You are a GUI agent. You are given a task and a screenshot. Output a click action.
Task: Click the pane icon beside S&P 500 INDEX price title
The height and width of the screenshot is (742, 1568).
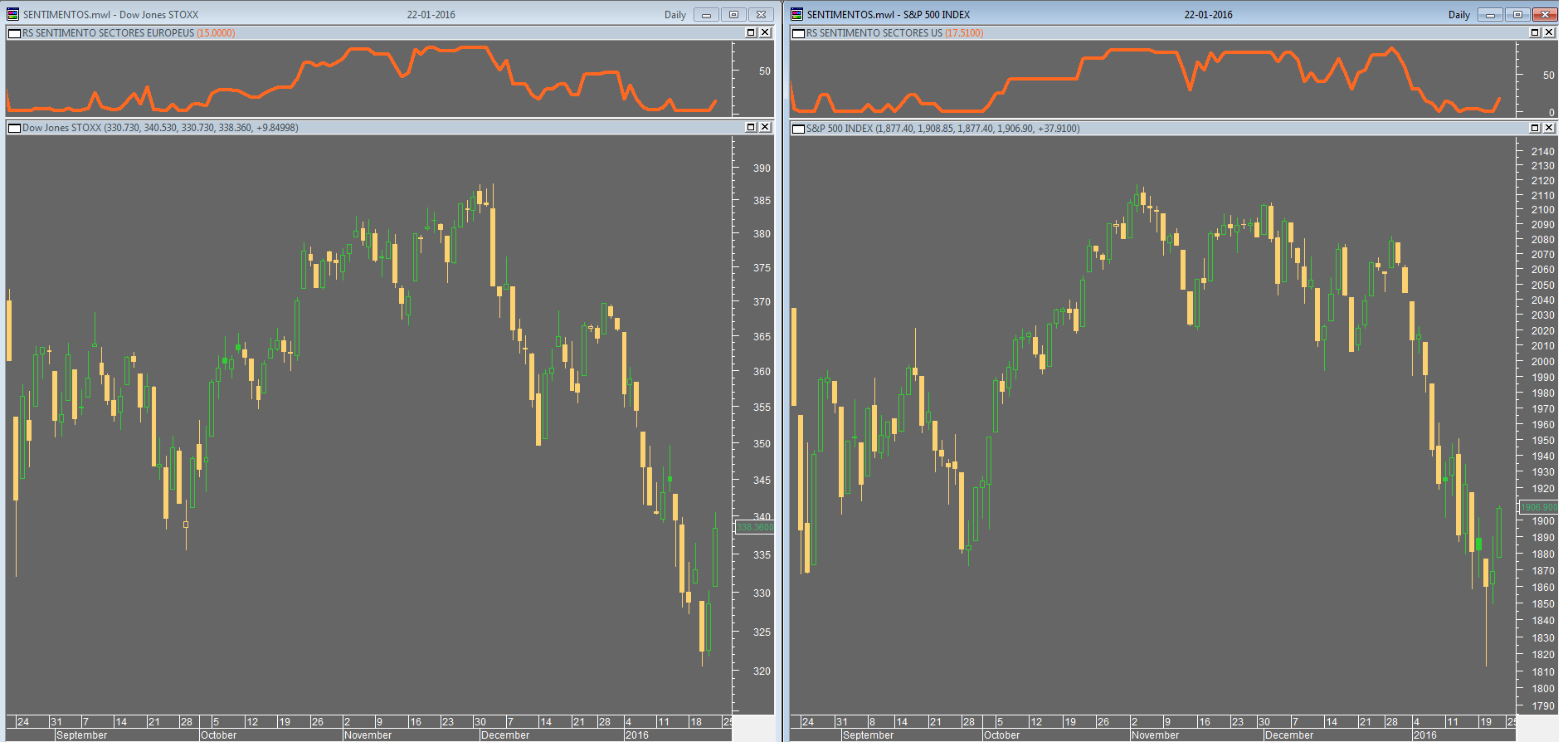[799, 129]
